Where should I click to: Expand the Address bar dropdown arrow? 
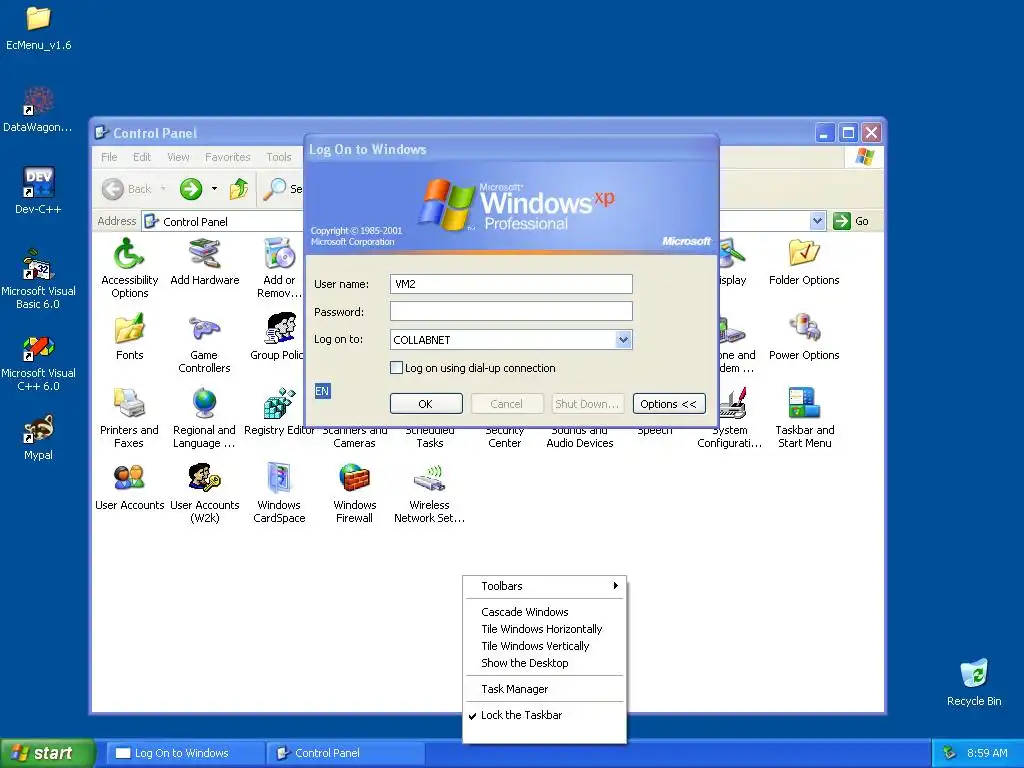(x=817, y=221)
